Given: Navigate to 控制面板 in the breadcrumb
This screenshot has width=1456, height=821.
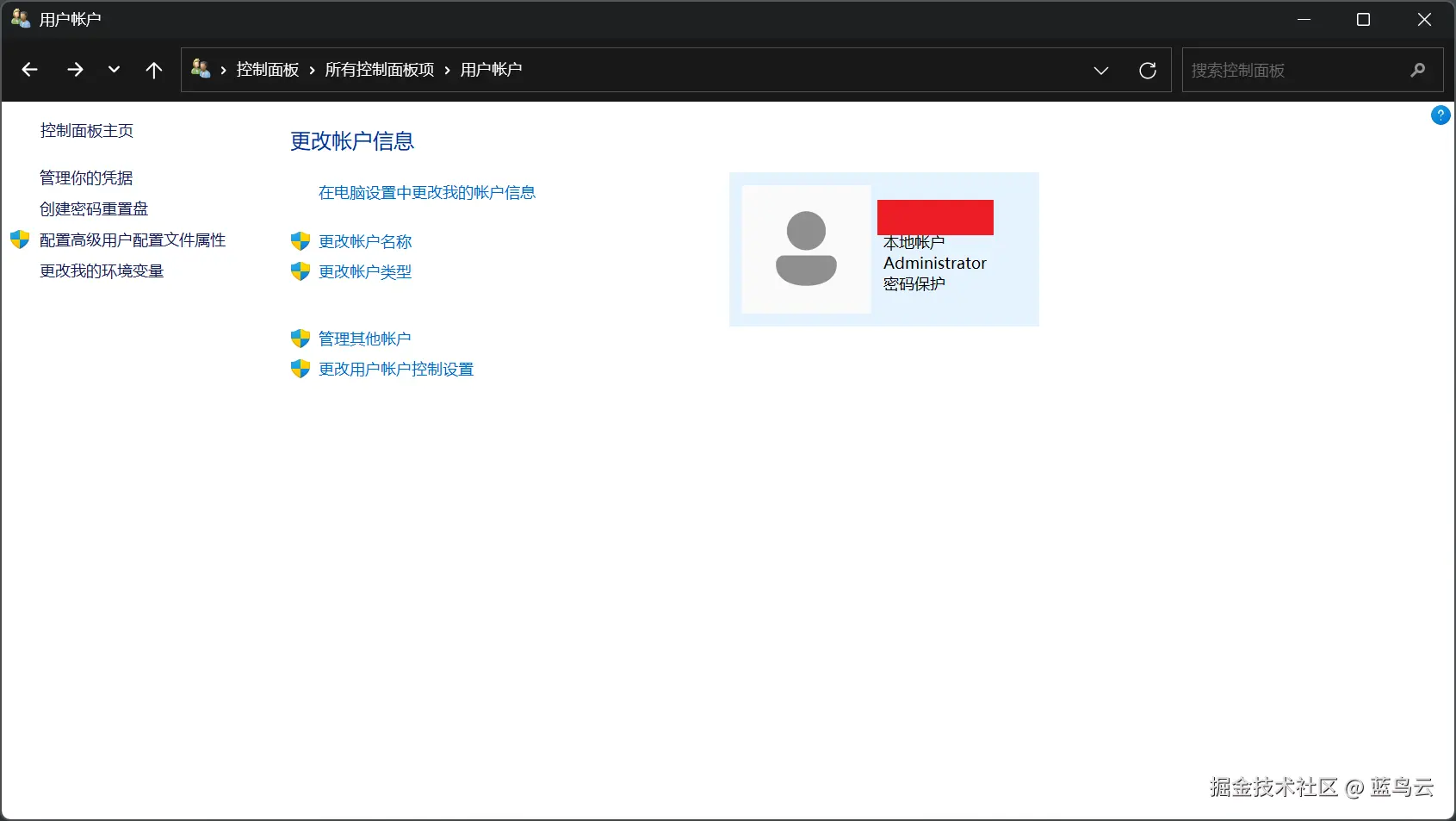Looking at the screenshot, I should (x=266, y=70).
